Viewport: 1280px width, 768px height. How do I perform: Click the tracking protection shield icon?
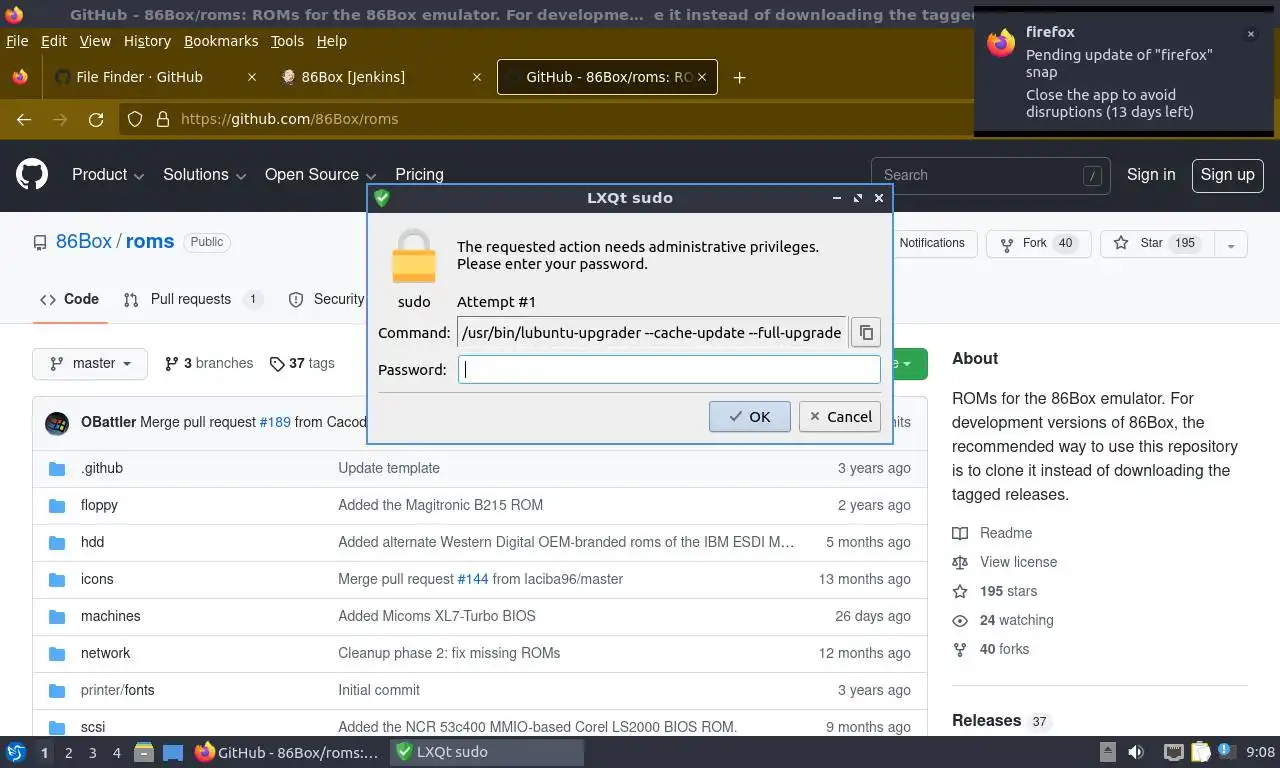135,119
